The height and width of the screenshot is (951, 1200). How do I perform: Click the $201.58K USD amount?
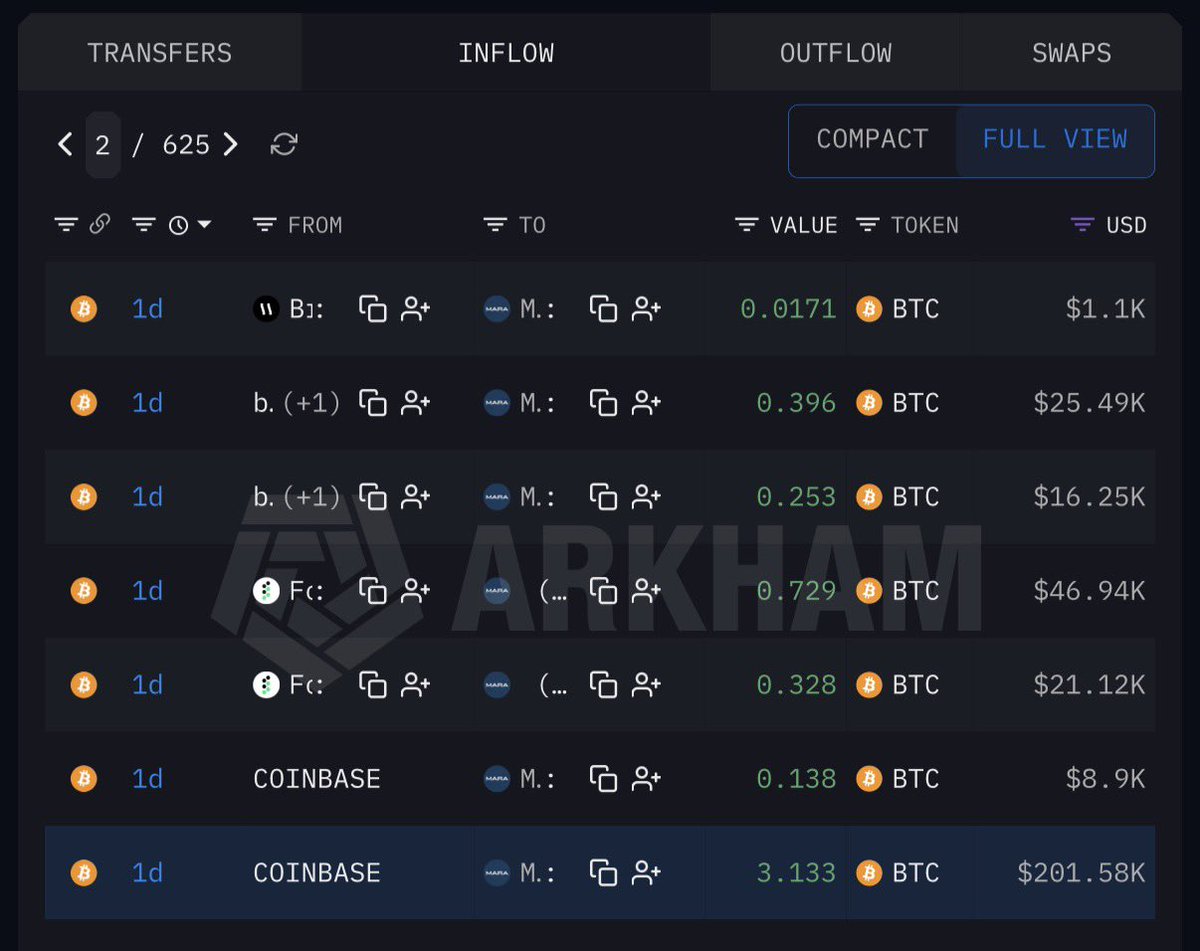coord(1081,873)
